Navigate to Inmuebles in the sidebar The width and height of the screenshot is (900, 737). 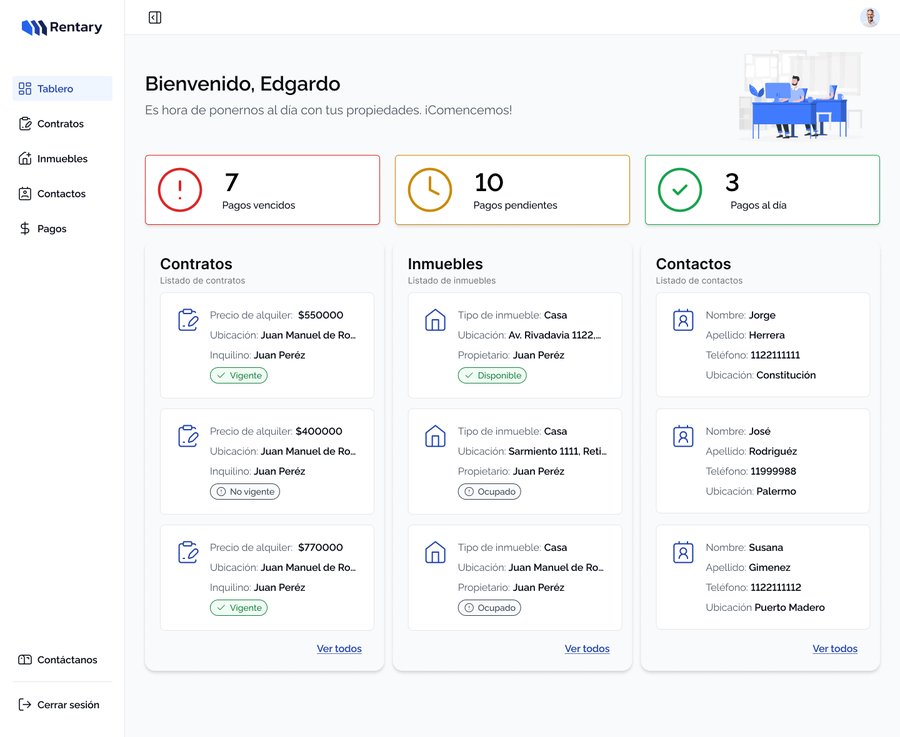coord(63,158)
